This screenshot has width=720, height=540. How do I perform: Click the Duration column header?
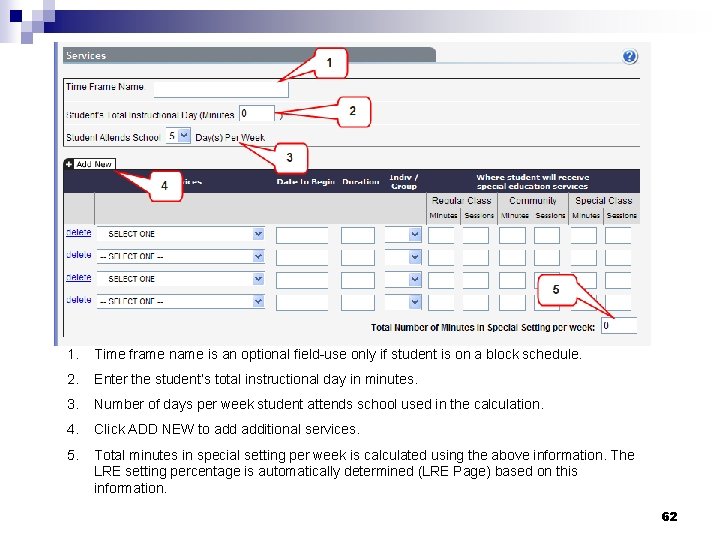(360, 182)
